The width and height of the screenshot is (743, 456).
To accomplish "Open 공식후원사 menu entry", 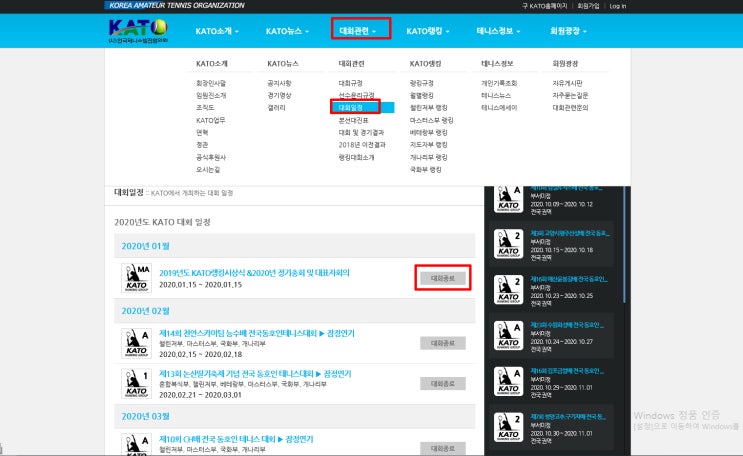I will pyautogui.click(x=211, y=157).
